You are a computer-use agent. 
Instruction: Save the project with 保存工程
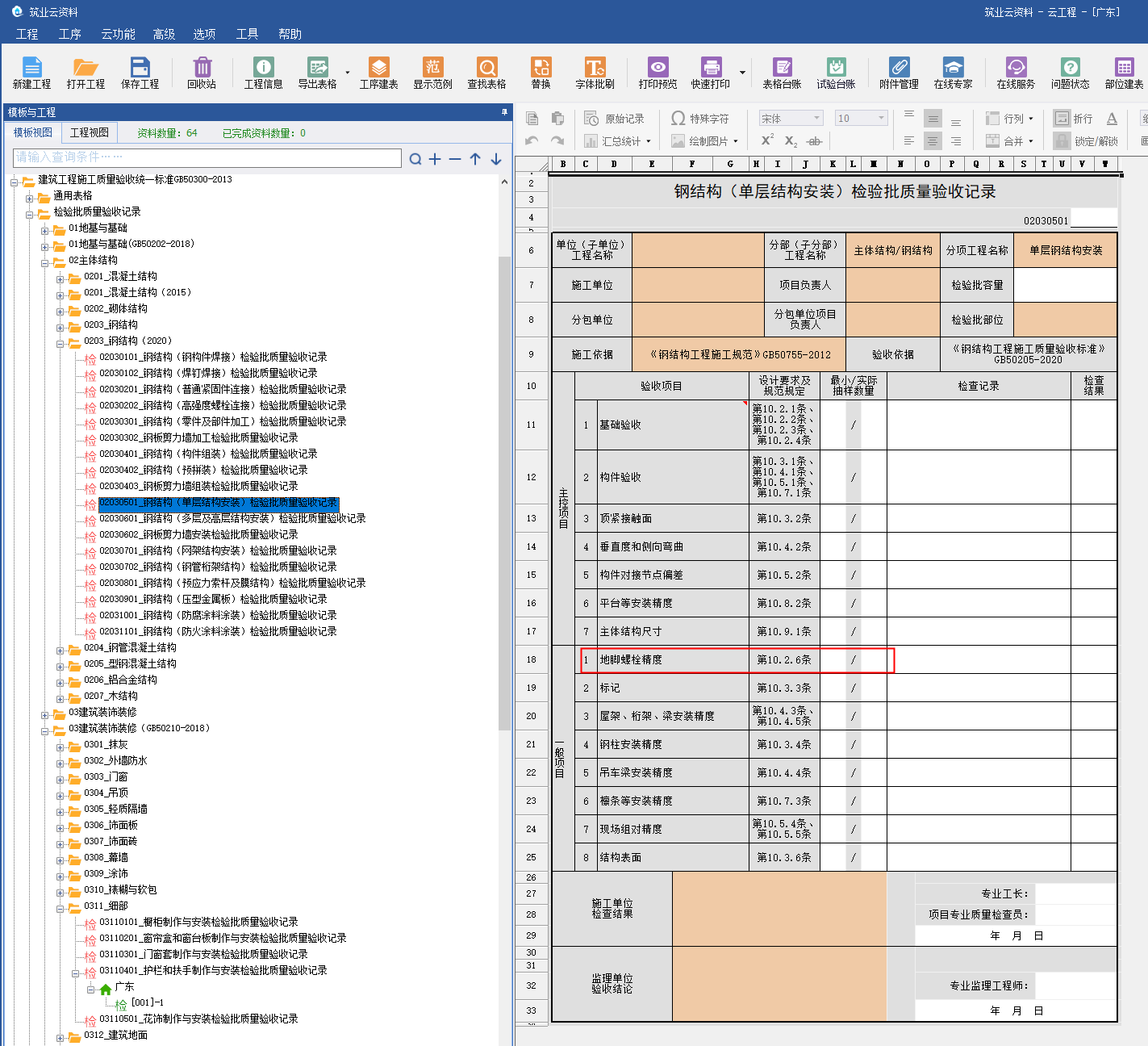coord(140,73)
